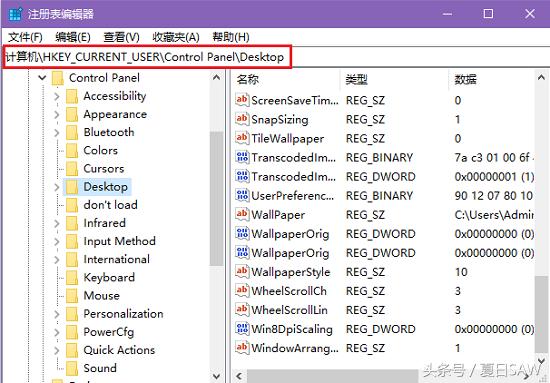
Task: Select the Quick Actions tree item
Action: (119, 350)
